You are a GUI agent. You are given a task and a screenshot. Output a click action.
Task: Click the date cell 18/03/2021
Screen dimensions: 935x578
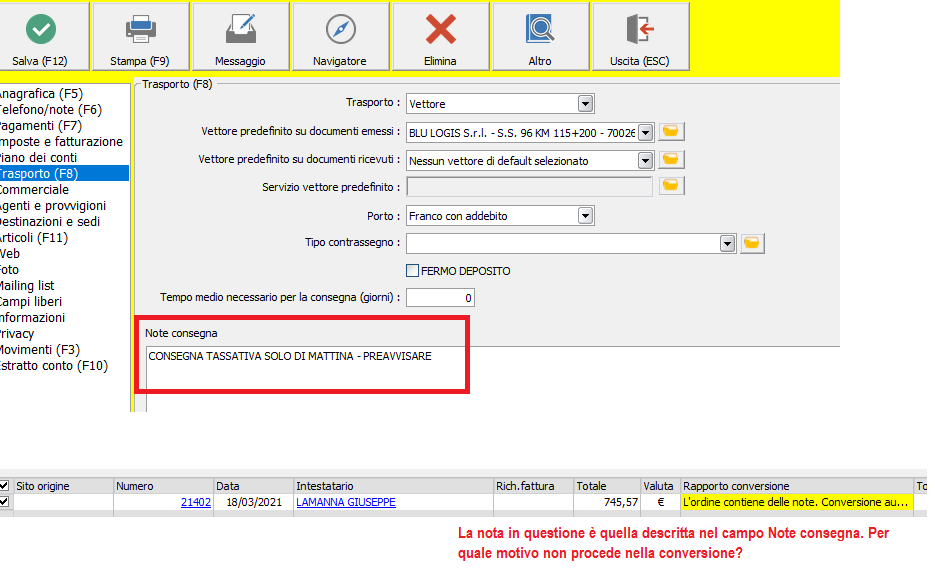point(254,502)
